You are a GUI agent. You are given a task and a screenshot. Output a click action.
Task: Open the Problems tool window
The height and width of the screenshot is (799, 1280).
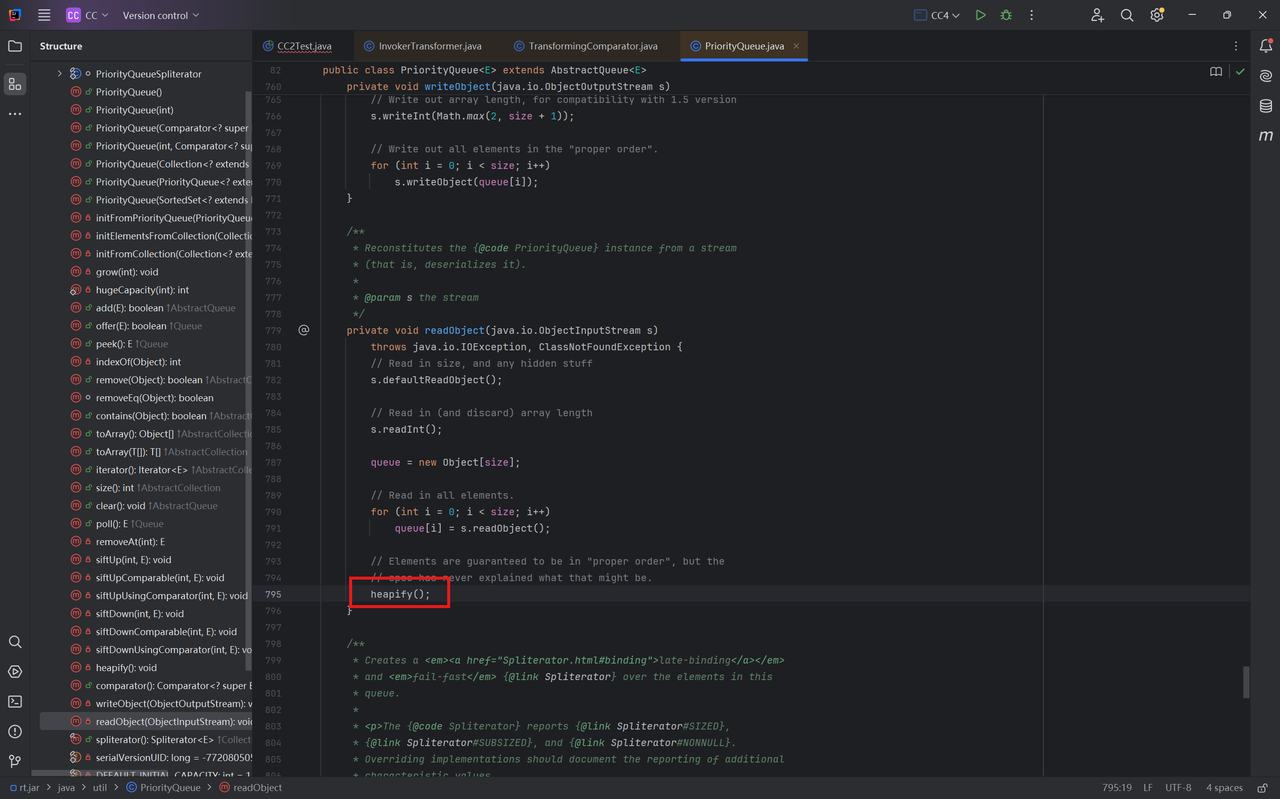click(x=15, y=732)
